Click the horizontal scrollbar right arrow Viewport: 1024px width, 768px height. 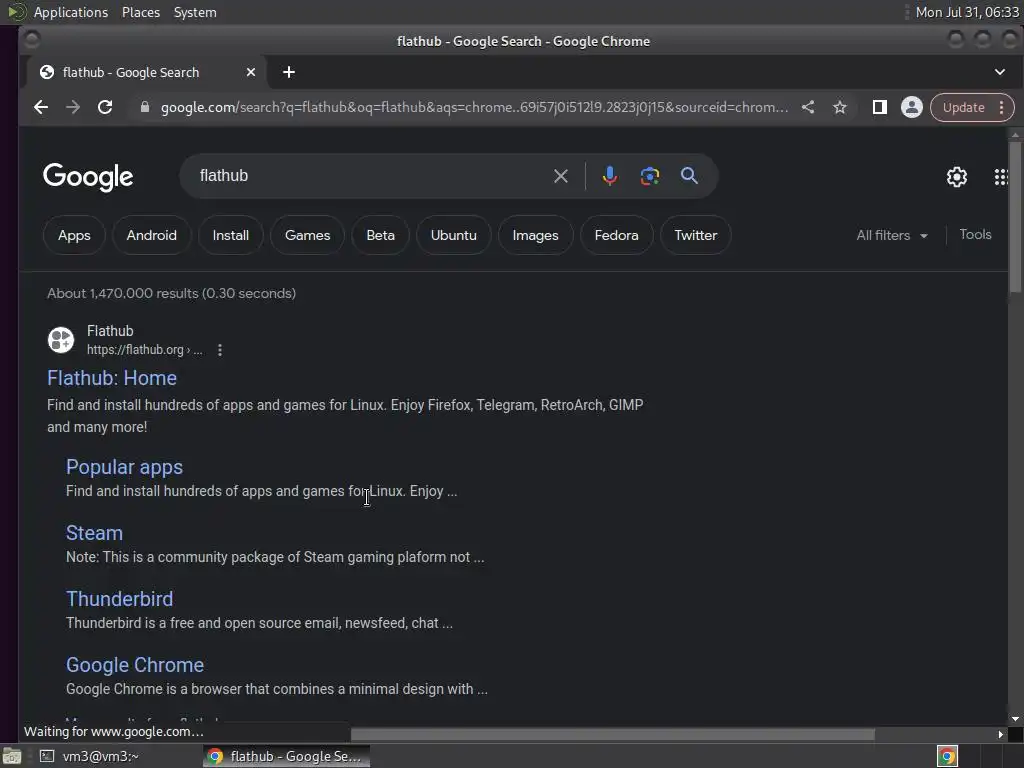pyautogui.click(x=1000, y=735)
